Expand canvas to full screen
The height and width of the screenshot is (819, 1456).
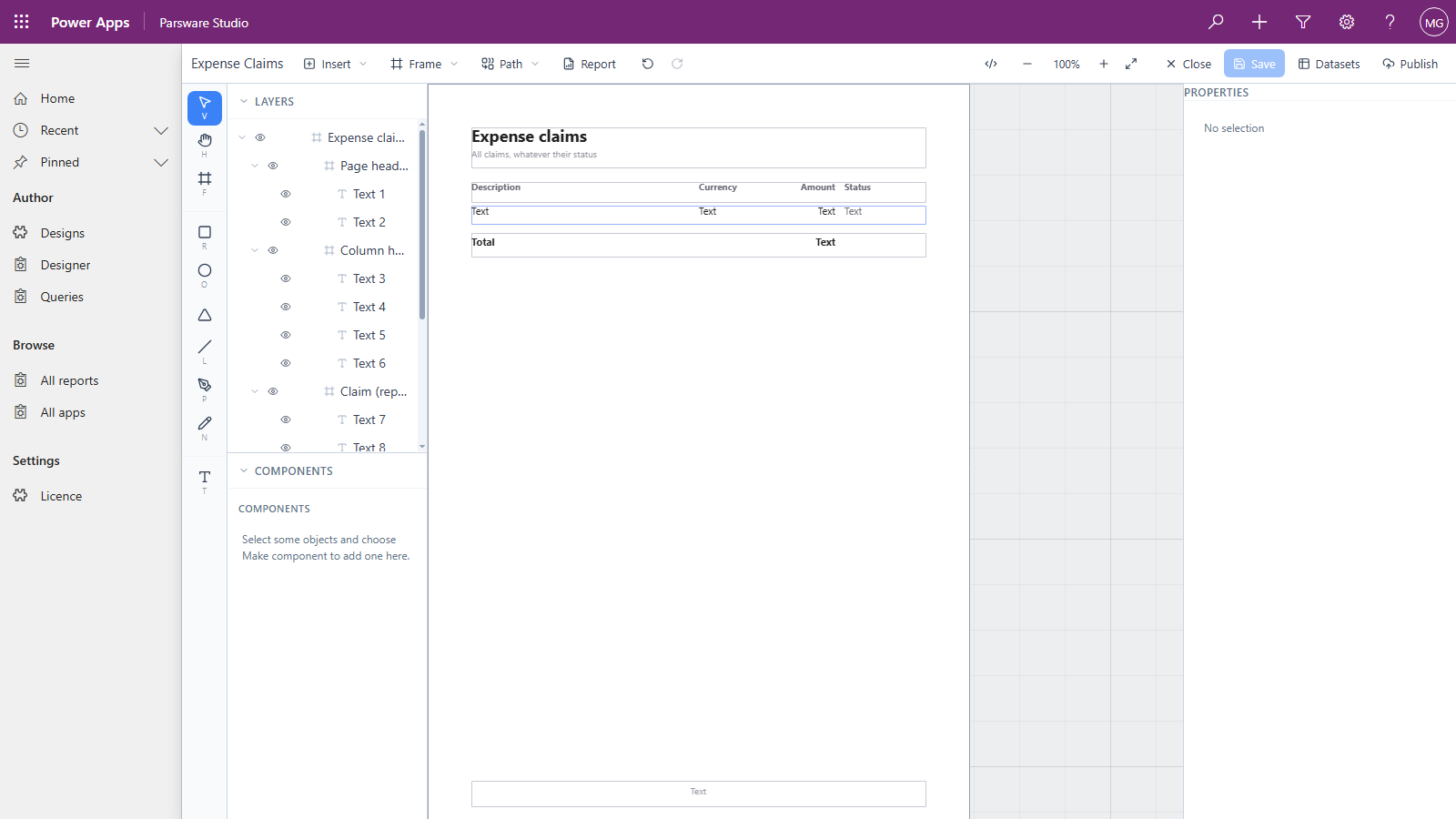1131,64
